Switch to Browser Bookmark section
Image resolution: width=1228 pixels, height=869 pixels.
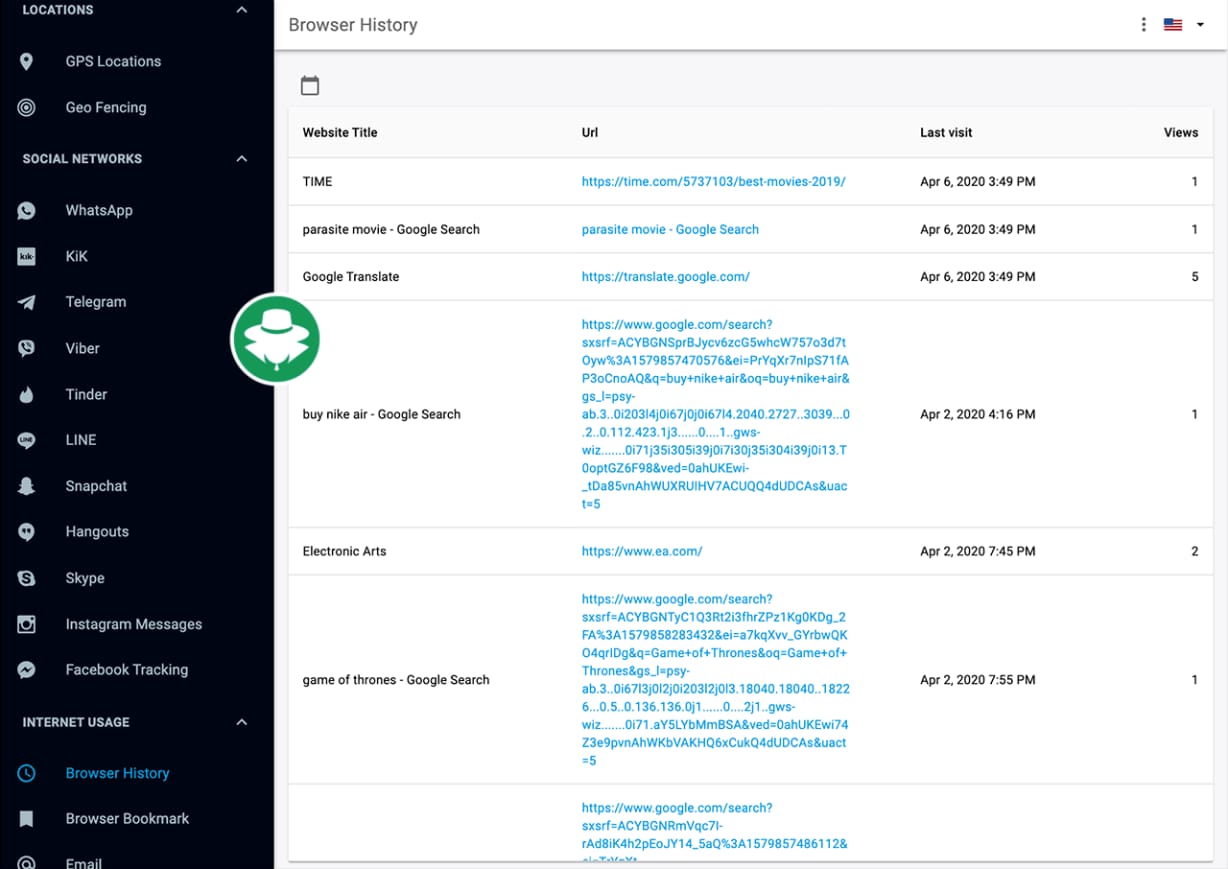pyautogui.click(x=127, y=818)
